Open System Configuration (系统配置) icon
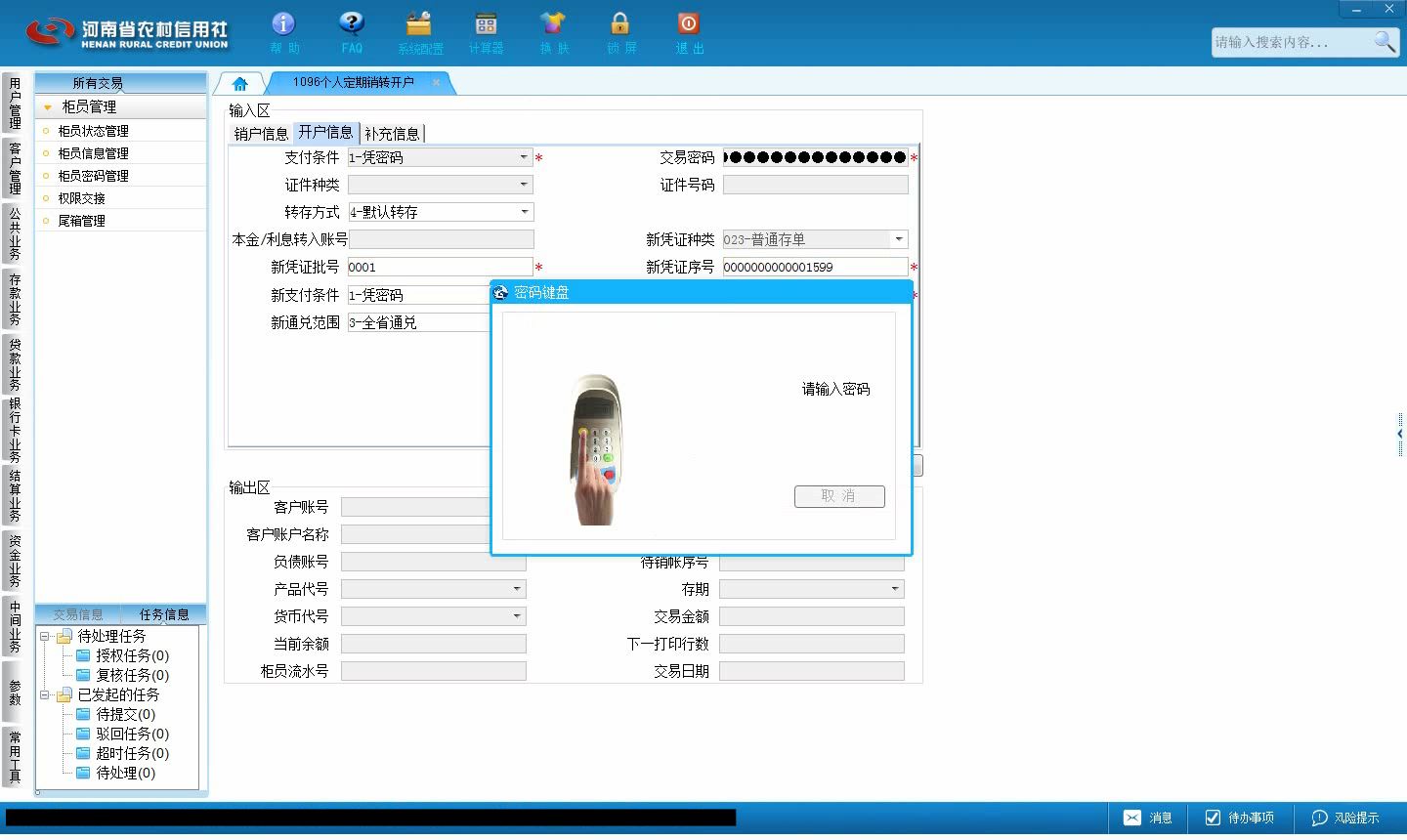The height and width of the screenshot is (840, 1407). pyautogui.click(x=419, y=32)
